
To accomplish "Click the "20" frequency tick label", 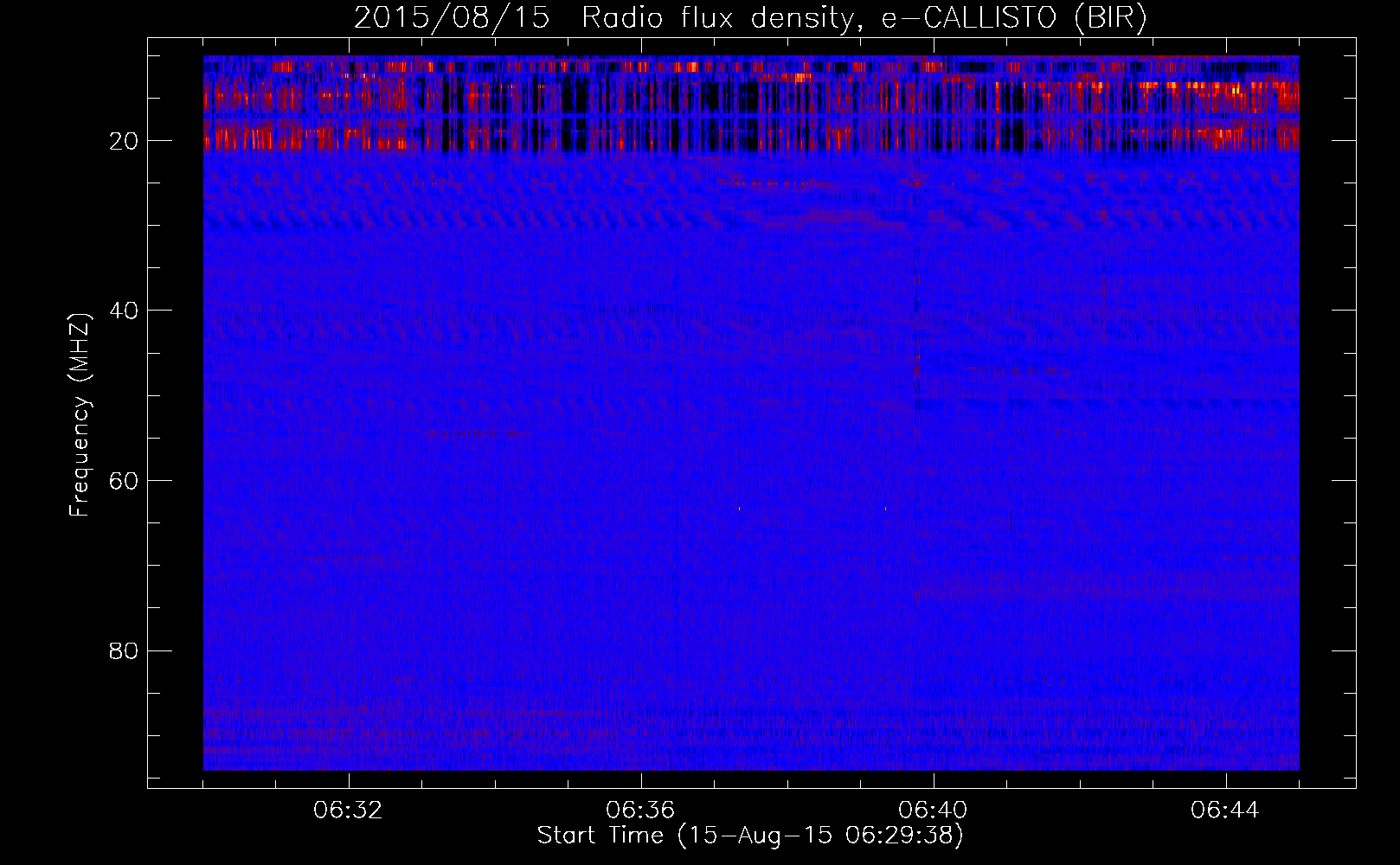I will [125, 141].
